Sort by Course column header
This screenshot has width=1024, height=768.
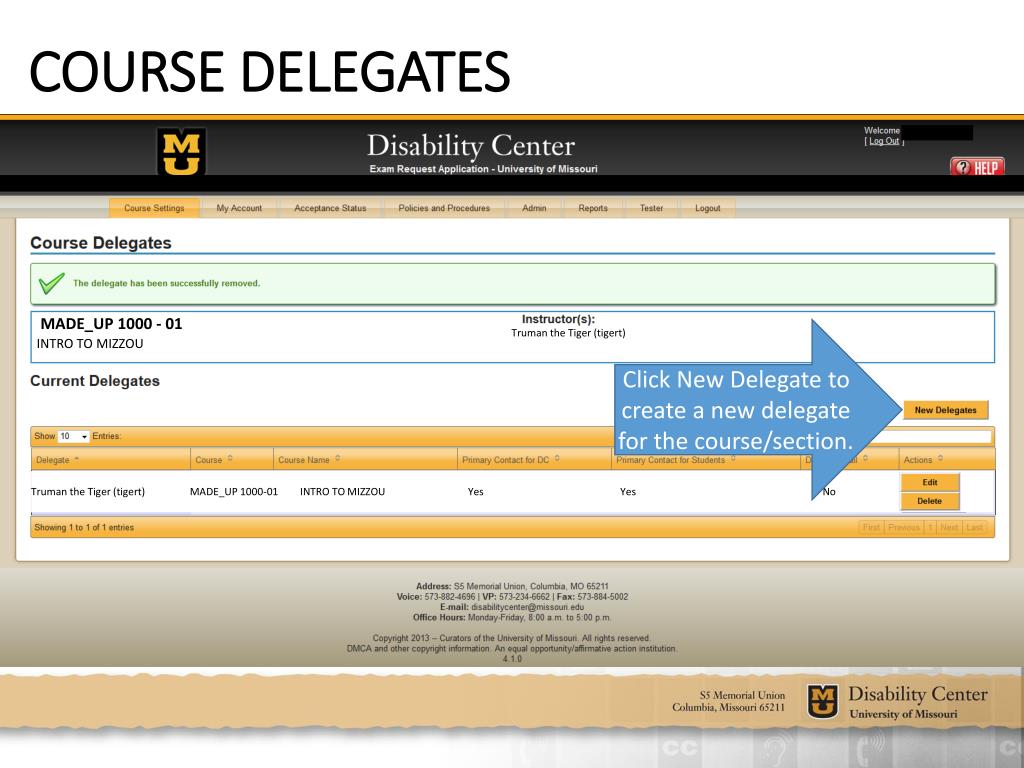(x=232, y=460)
